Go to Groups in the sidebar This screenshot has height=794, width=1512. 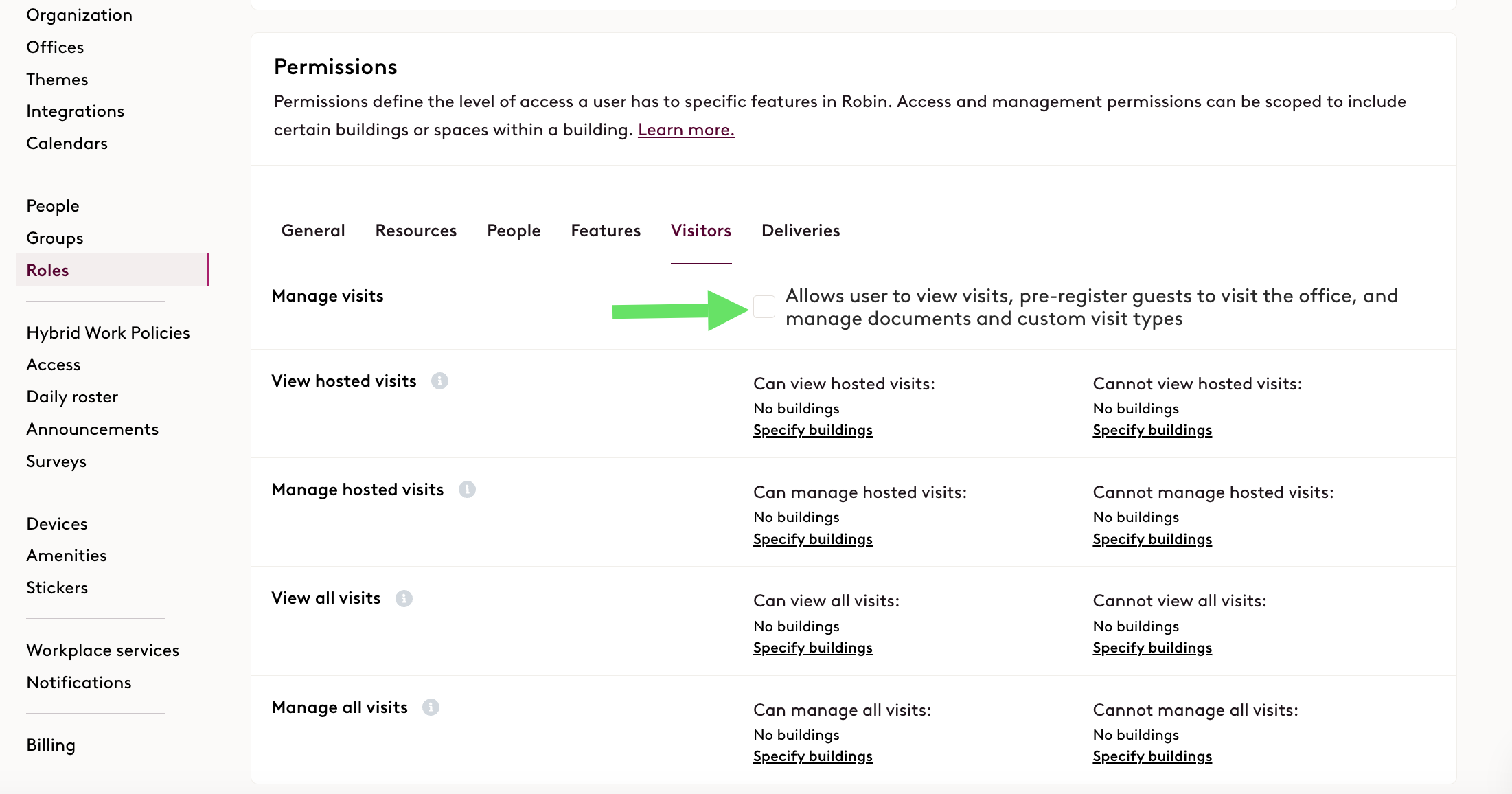pyautogui.click(x=55, y=238)
